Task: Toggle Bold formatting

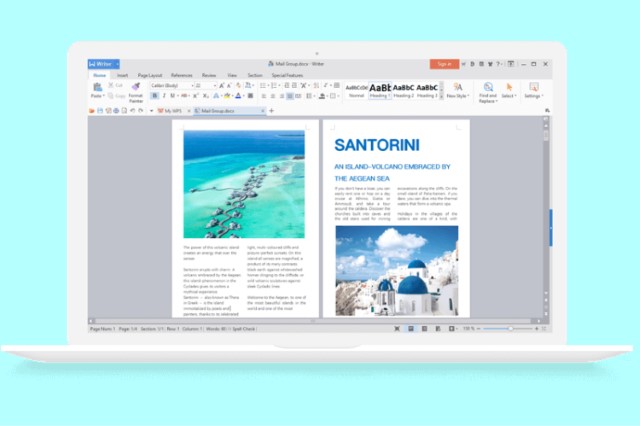Action: coord(155,96)
